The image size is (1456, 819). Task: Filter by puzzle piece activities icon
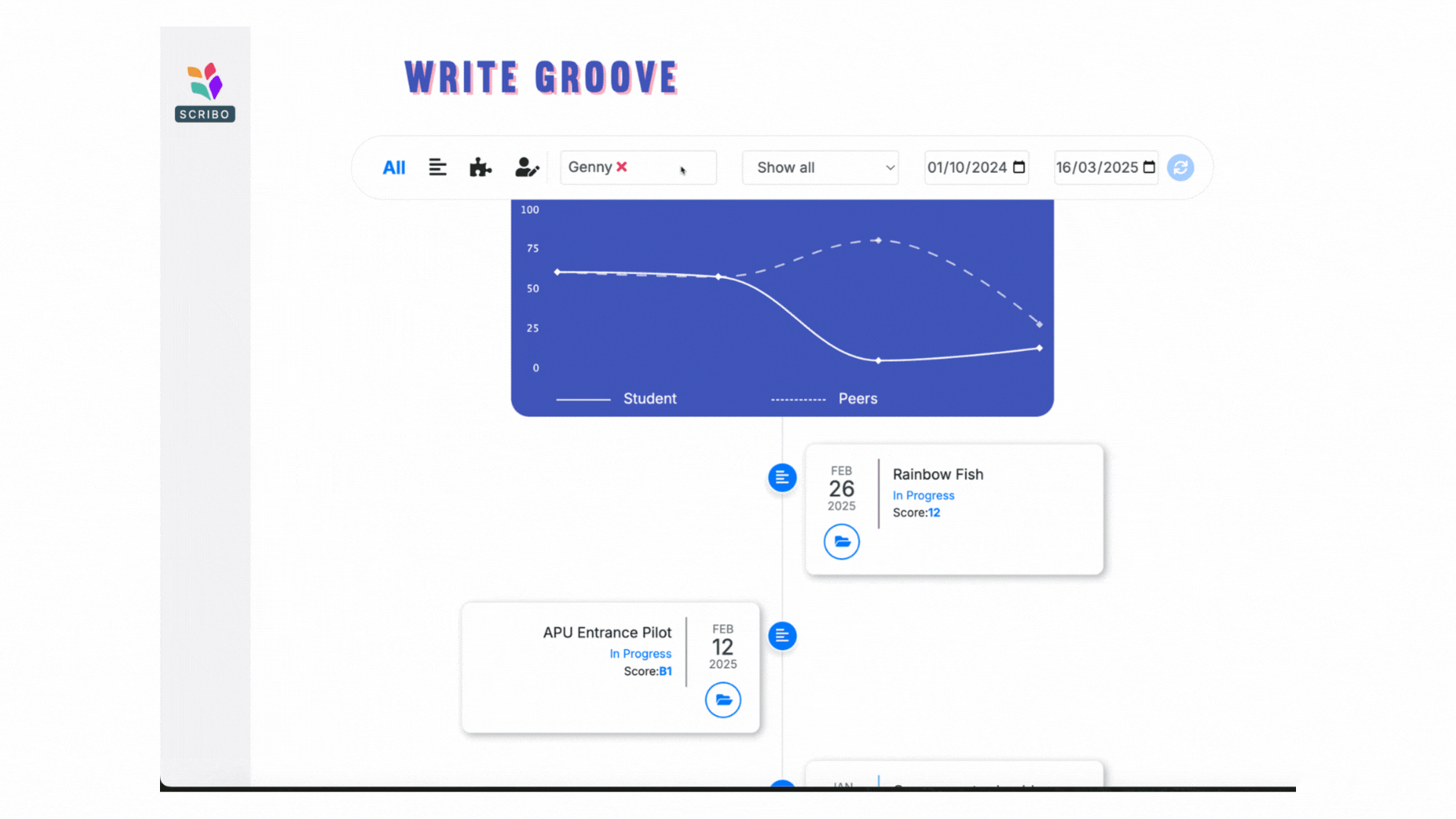(x=480, y=167)
